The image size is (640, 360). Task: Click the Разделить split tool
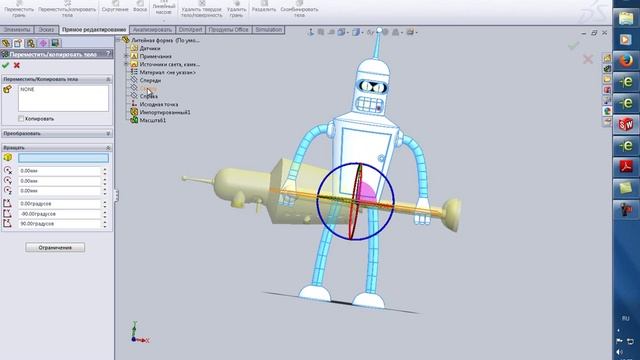tap(264, 7)
